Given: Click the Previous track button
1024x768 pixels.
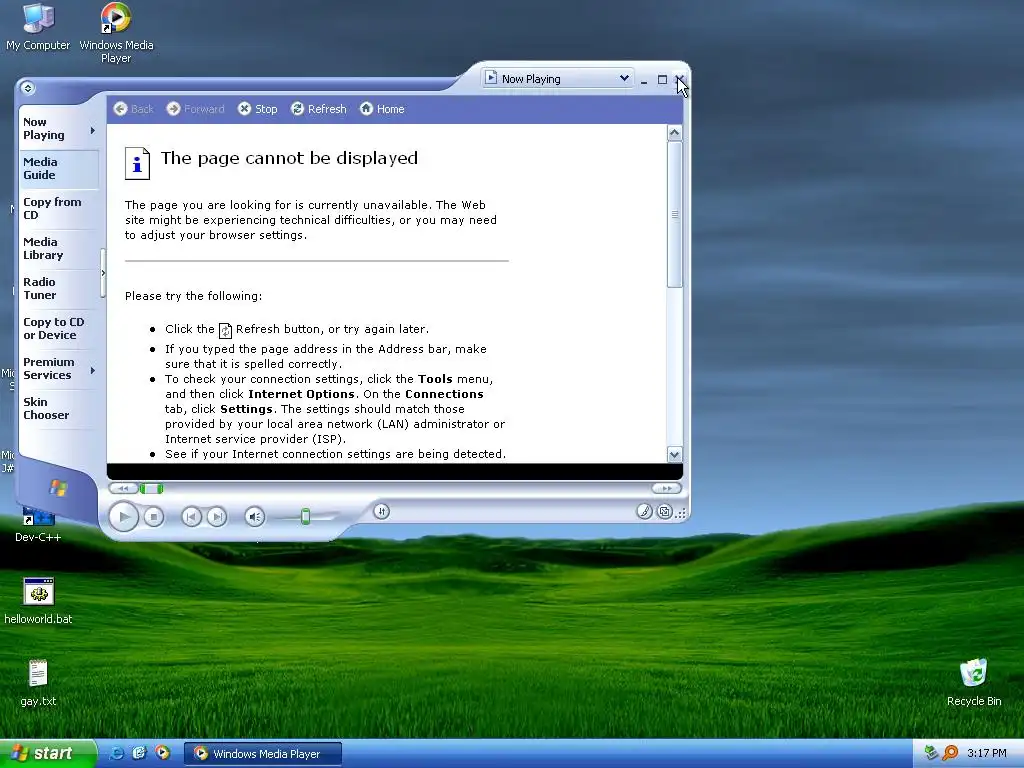Looking at the screenshot, I should coord(191,517).
